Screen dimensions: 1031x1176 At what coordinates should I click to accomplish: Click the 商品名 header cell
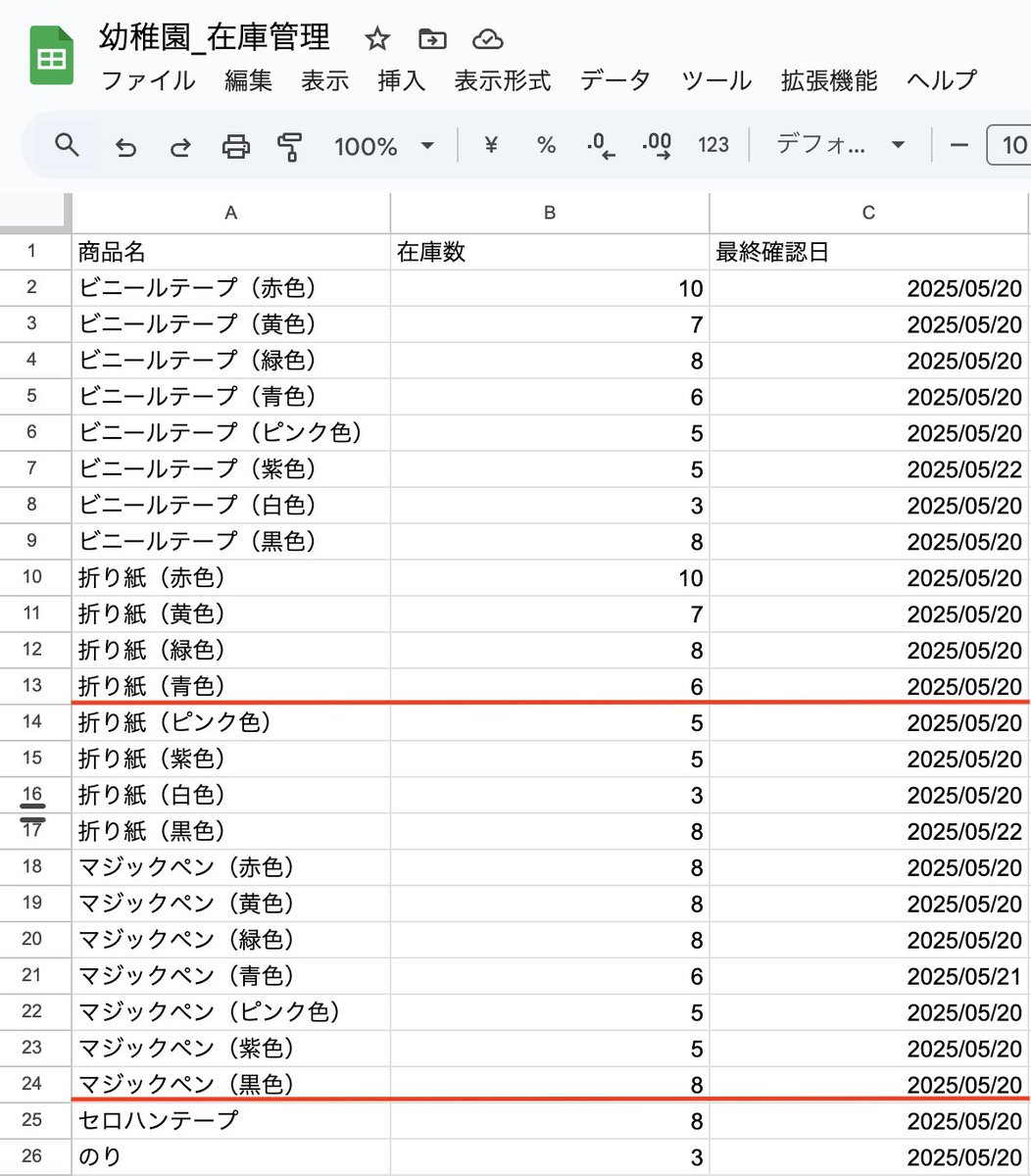[231, 252]
